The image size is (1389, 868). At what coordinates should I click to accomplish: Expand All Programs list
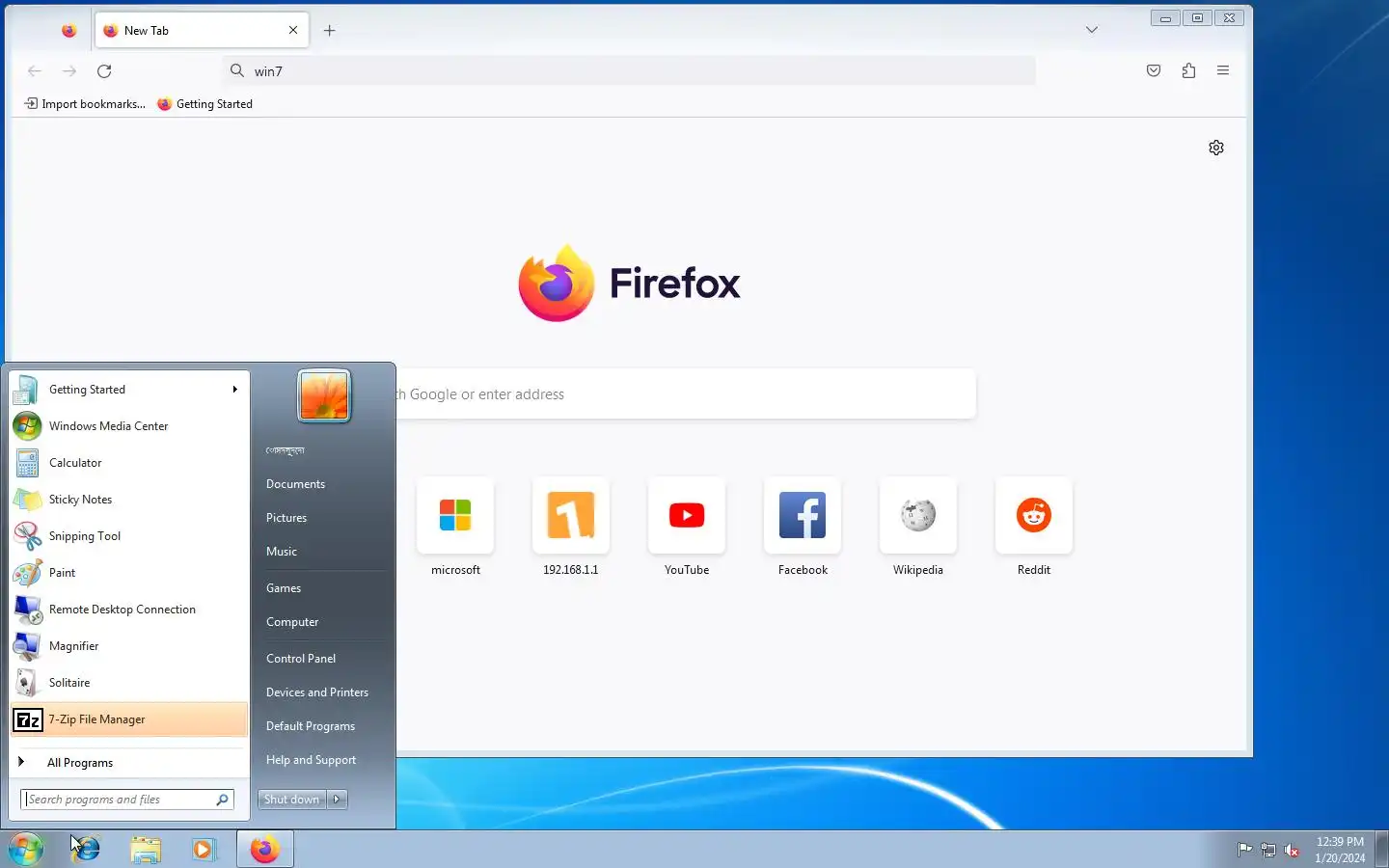tap(129, 763)
